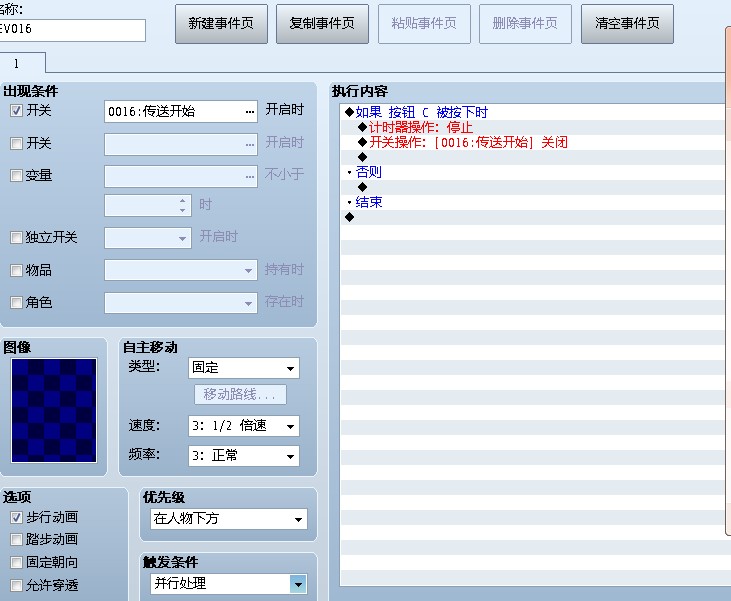Click the 删除事件页 button

click(525, 24)
